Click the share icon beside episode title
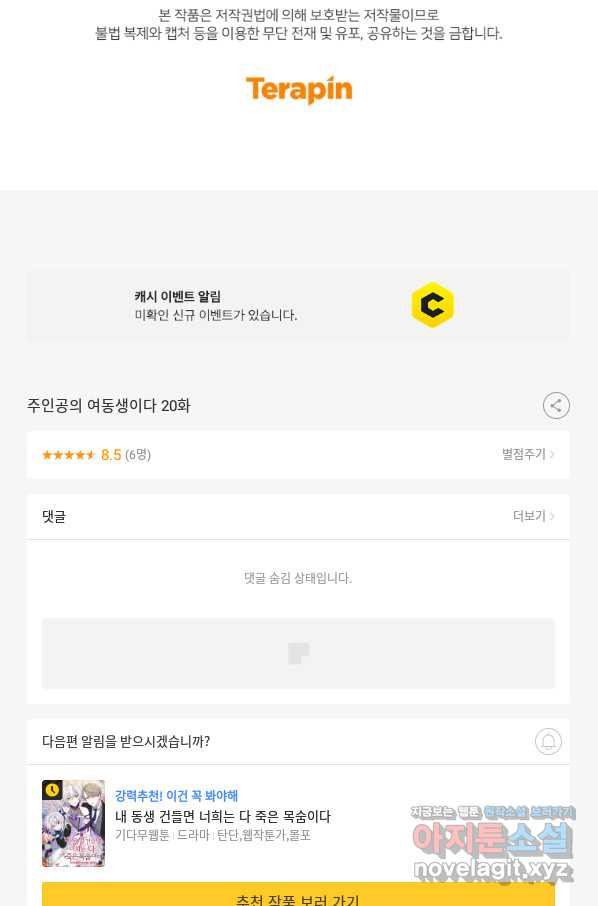 pyautogui.click(x=556, y=406)
